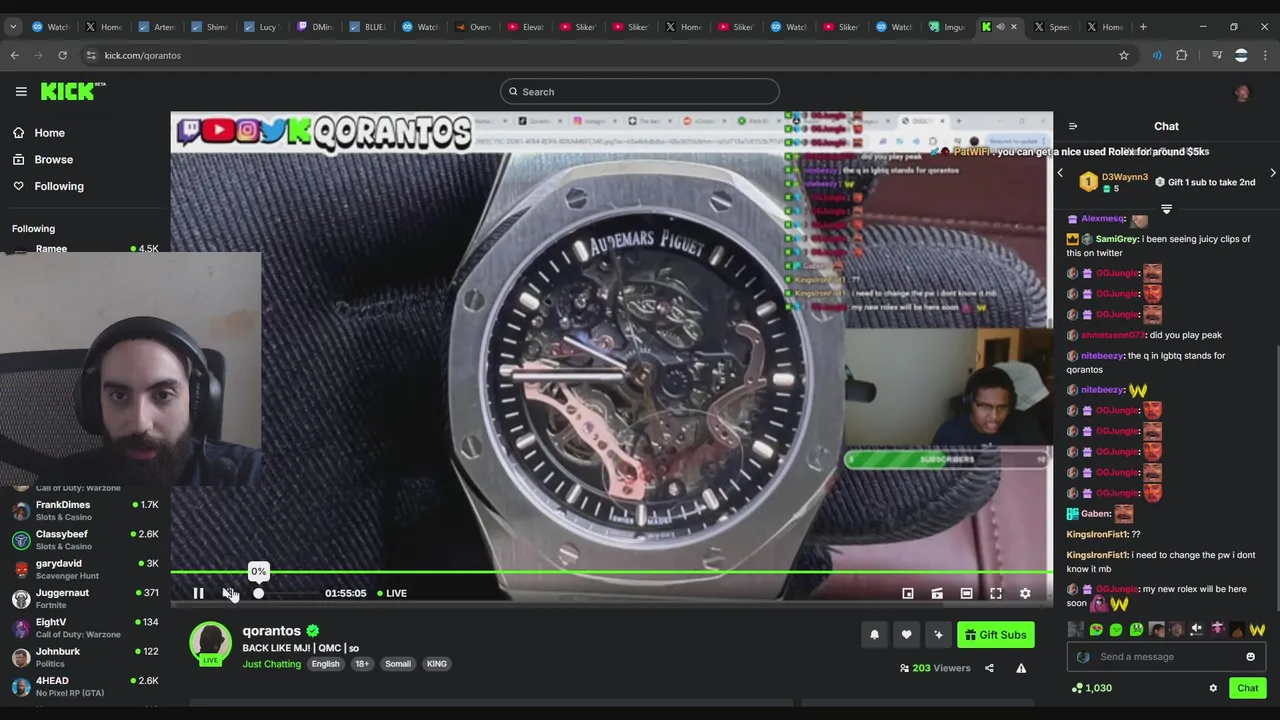1280x720 pixels.
Task: Reload the page in Chrome
Action: 62,55
